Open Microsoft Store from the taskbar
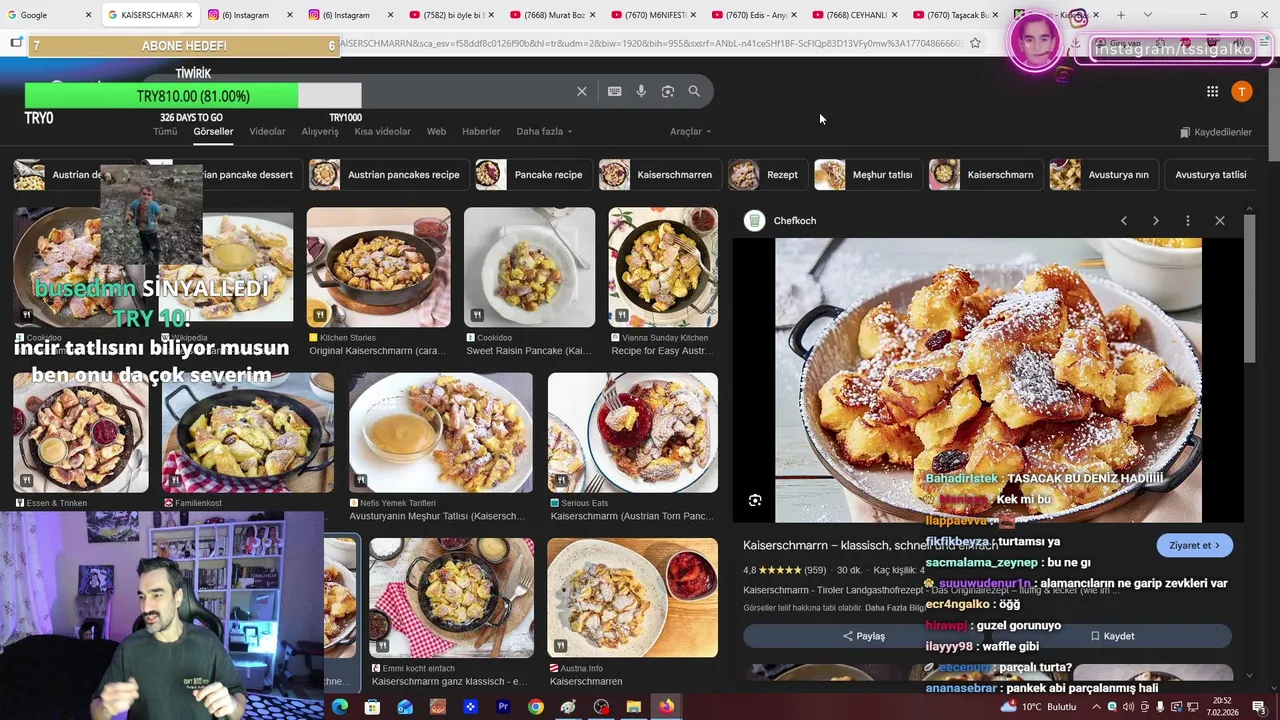The height and width of the screenshot is (720, 1280). coord(372,707)
